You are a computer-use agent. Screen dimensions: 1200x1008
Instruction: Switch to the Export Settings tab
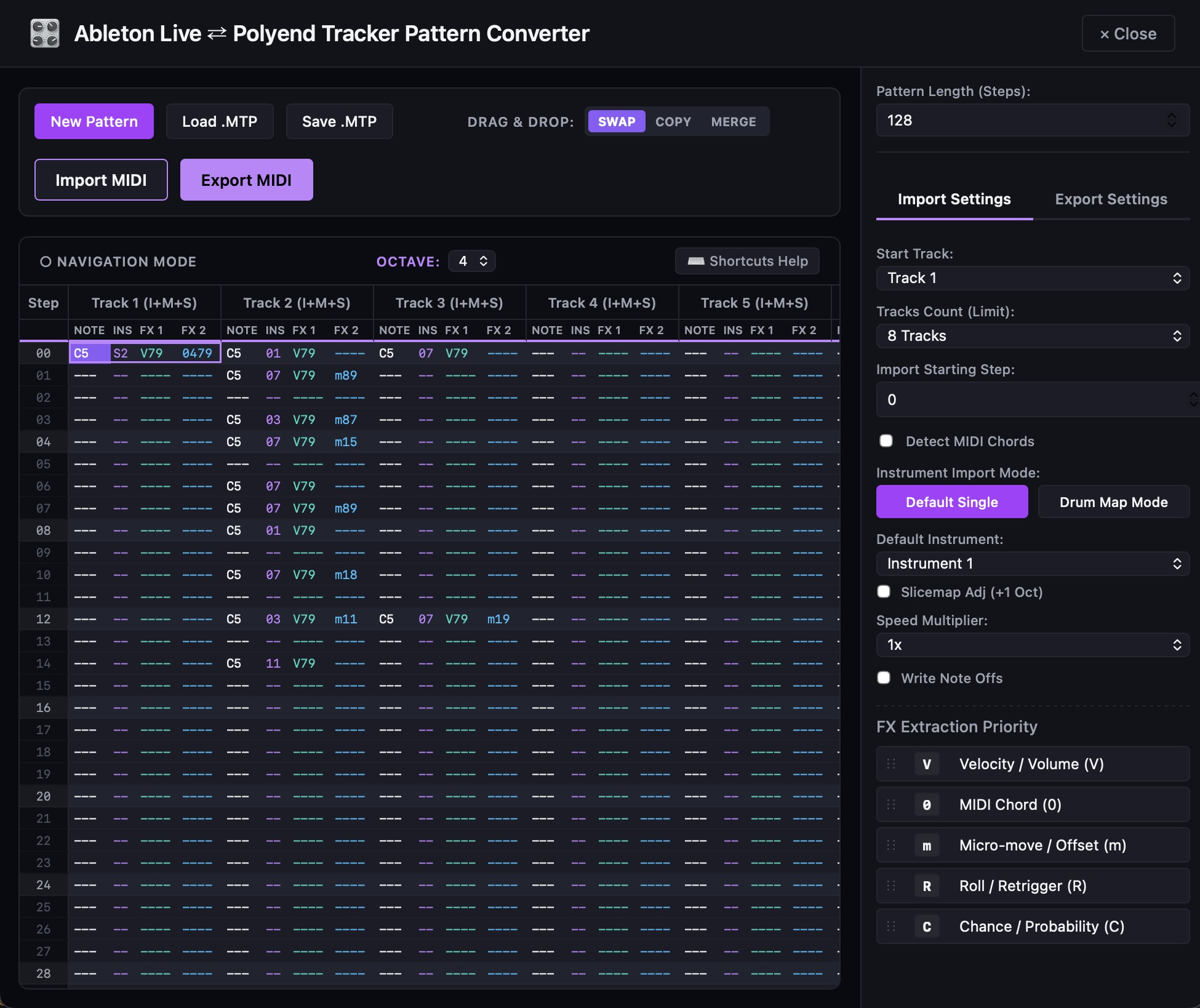(1111, 199)
